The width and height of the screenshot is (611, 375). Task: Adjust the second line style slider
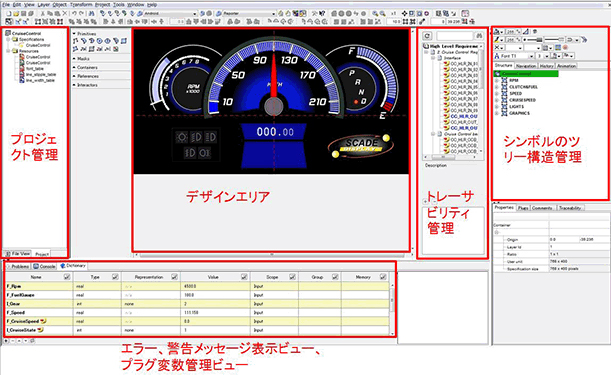[554, 40]
